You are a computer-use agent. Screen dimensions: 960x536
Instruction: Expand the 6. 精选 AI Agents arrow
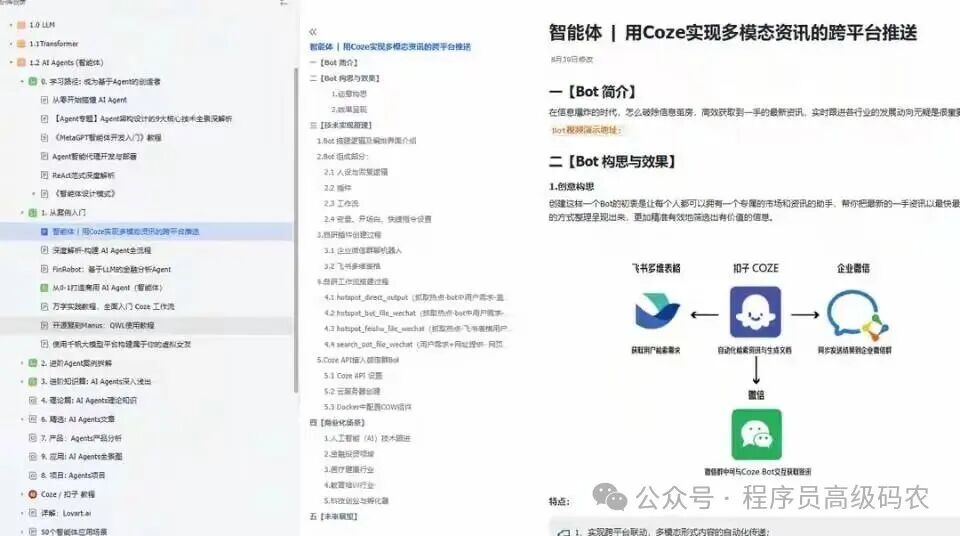tap(22, 419)
